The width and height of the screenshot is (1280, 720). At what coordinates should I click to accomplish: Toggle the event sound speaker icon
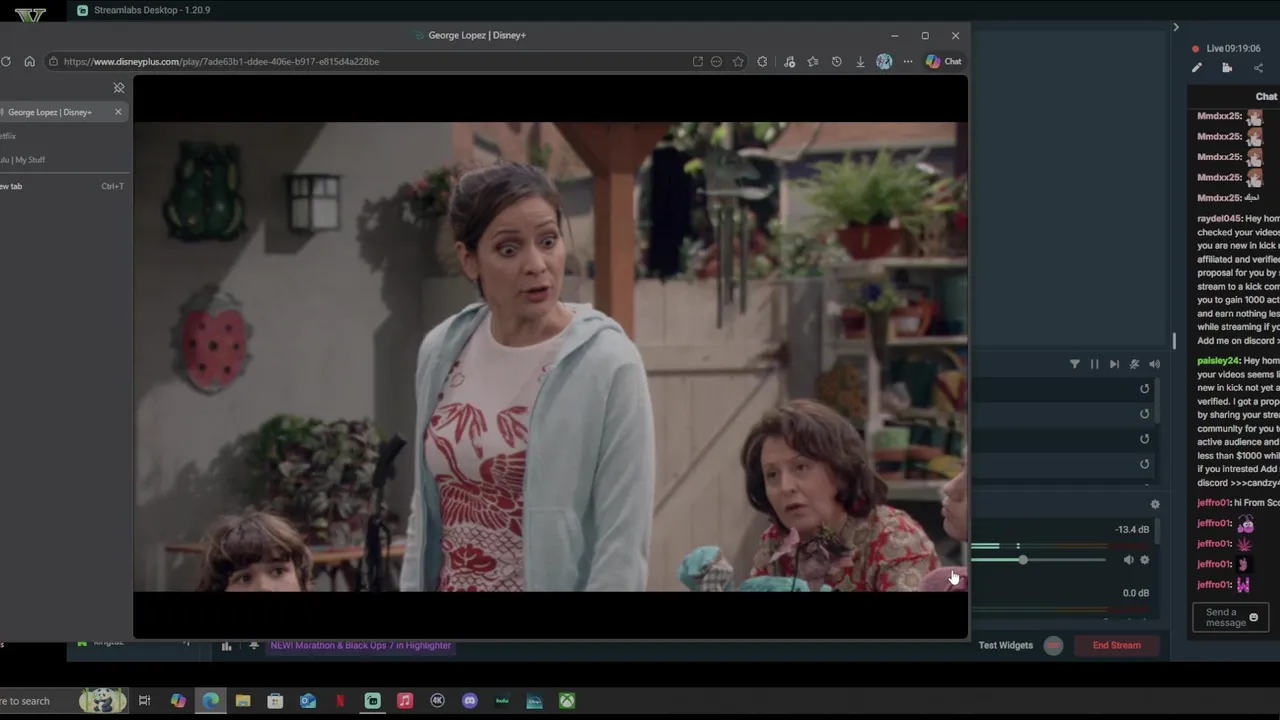click(x=1154, y=365)
